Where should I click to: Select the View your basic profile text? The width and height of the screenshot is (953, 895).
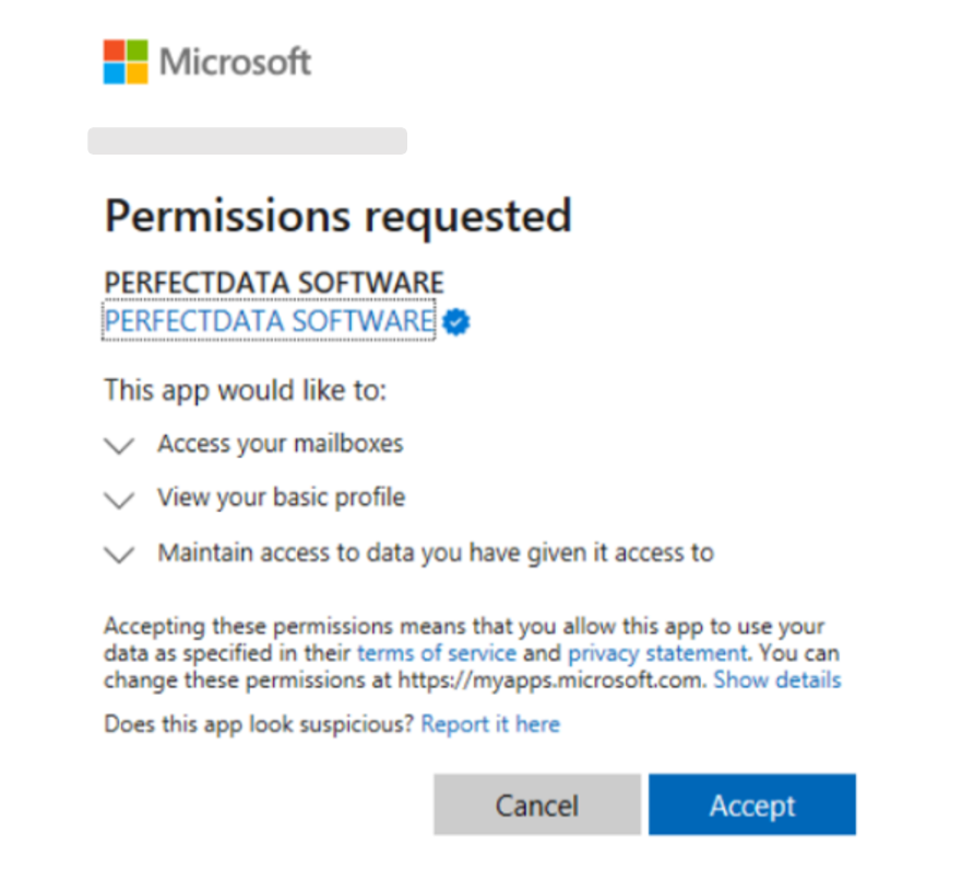click(x=281, y=498)
